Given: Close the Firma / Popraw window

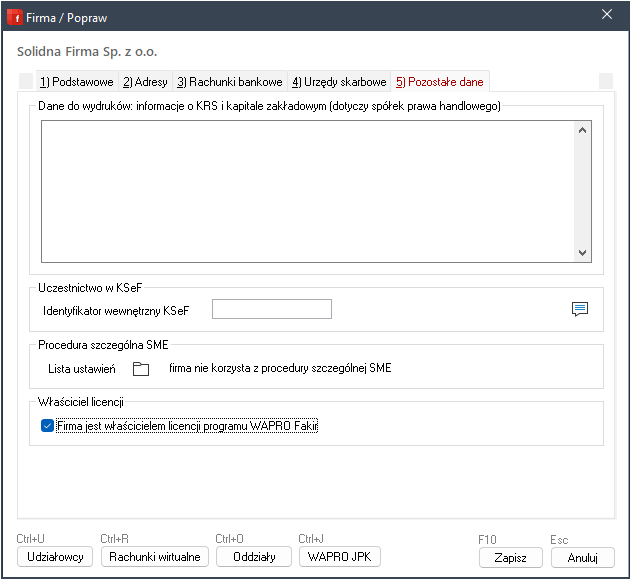Looking at the screenshot, I should 606,15.
